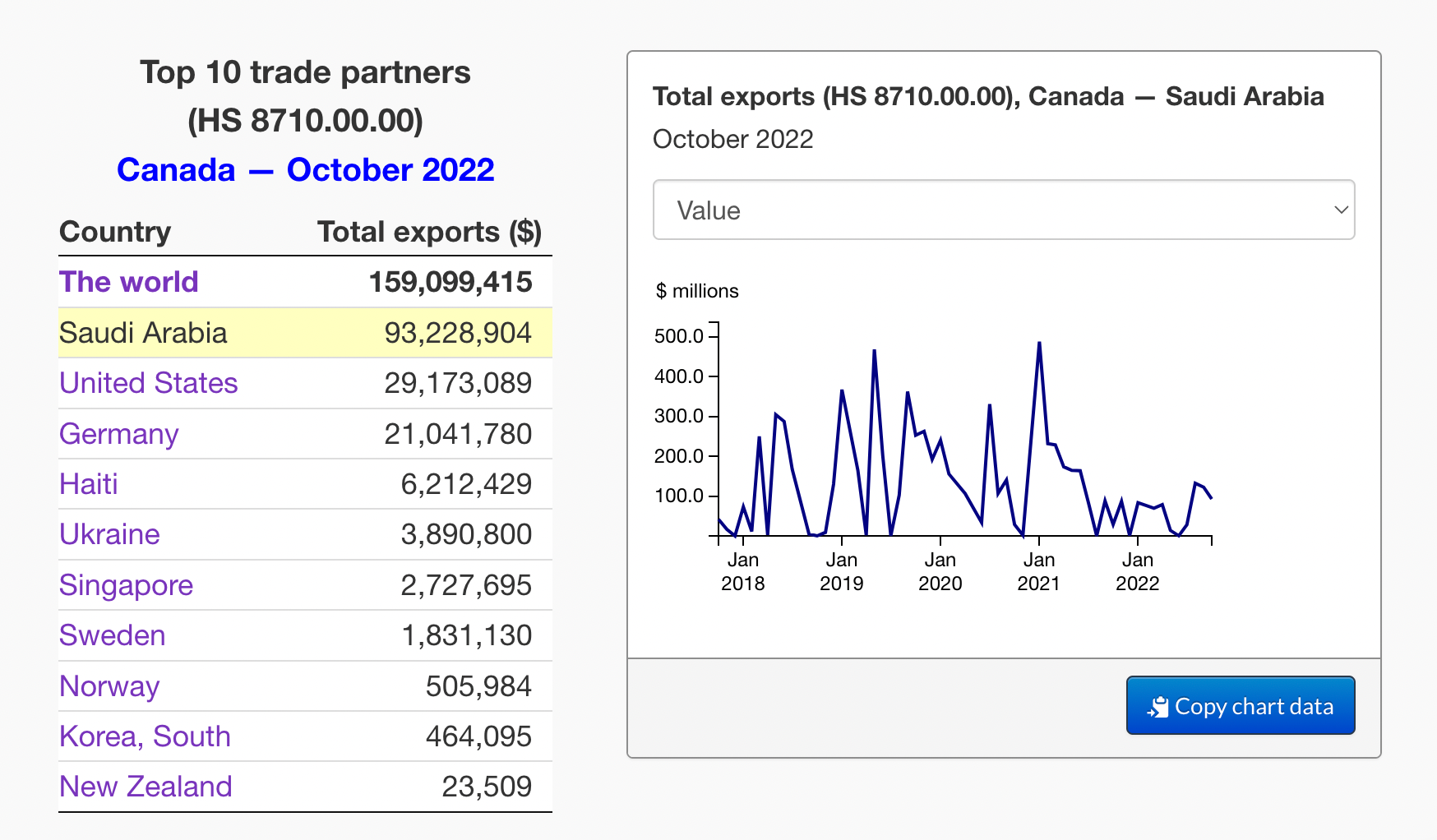Click Ukraine value 3,890,800

click(466, 534)
